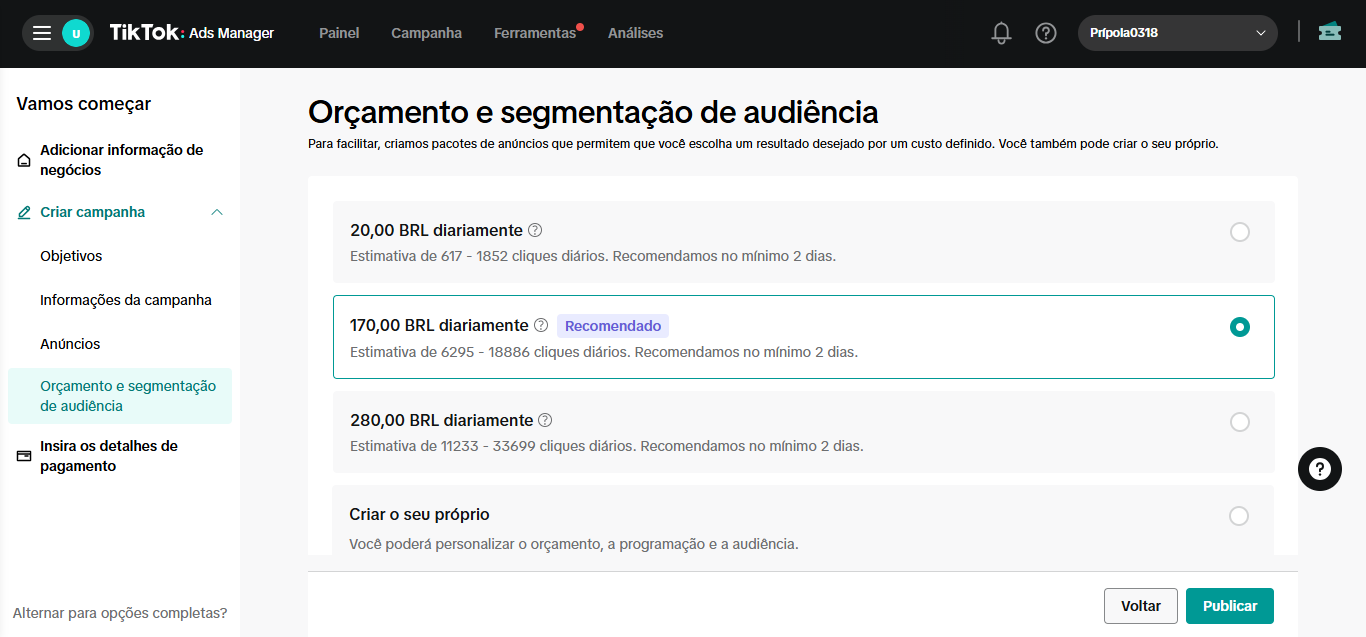The height and width of the screenshot is (637, 1366).
Task: Click the floating help button on the right edge
Action: pos(1319,469)
